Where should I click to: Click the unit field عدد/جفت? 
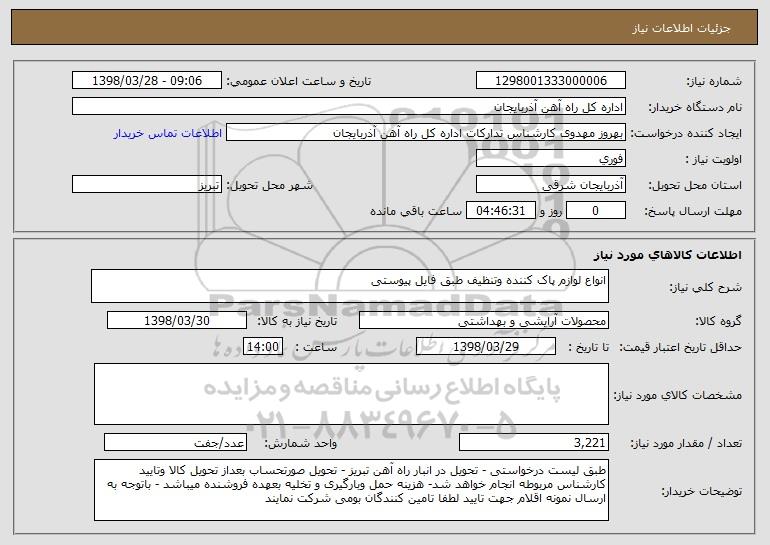(175, 442)
